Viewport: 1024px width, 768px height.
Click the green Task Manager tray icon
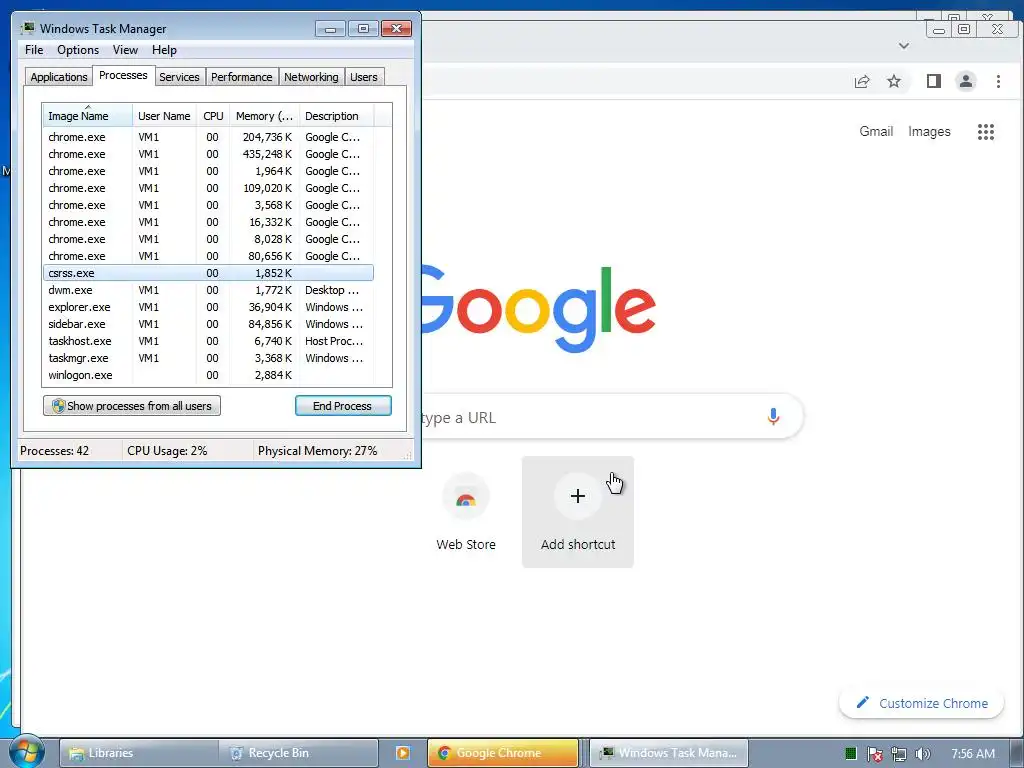coord(850,754)
